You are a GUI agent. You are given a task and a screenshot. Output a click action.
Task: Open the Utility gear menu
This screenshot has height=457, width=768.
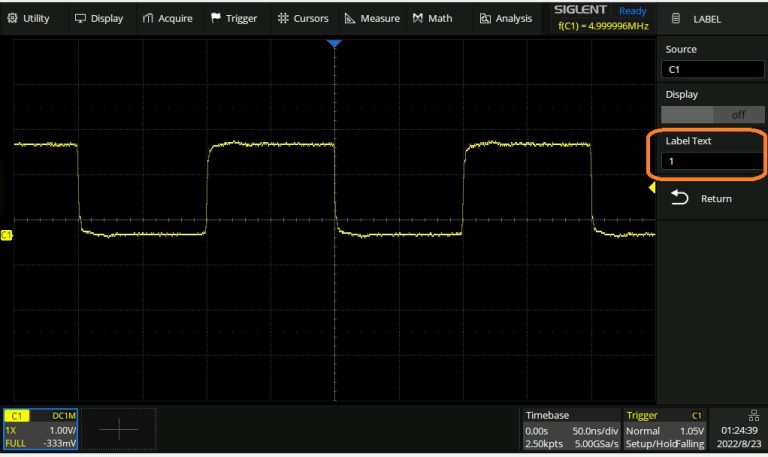tap(13, 18)
